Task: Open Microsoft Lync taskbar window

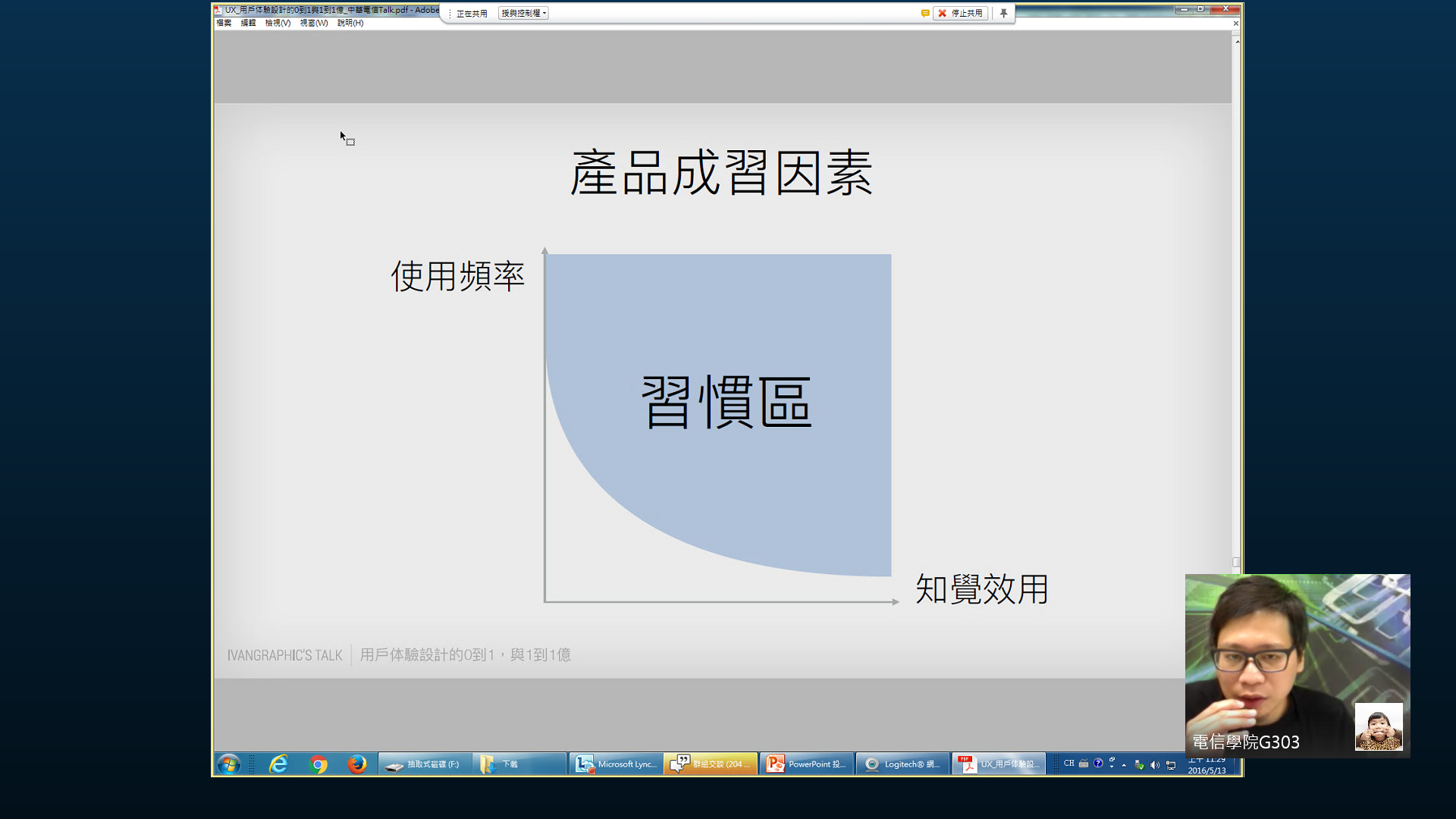Action: coord(616,764)
